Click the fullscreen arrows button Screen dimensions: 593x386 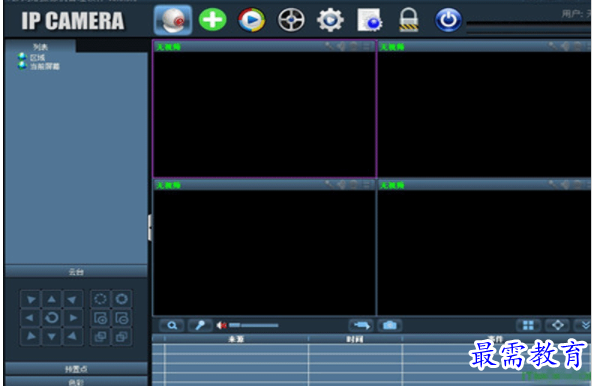pos(557,326)
